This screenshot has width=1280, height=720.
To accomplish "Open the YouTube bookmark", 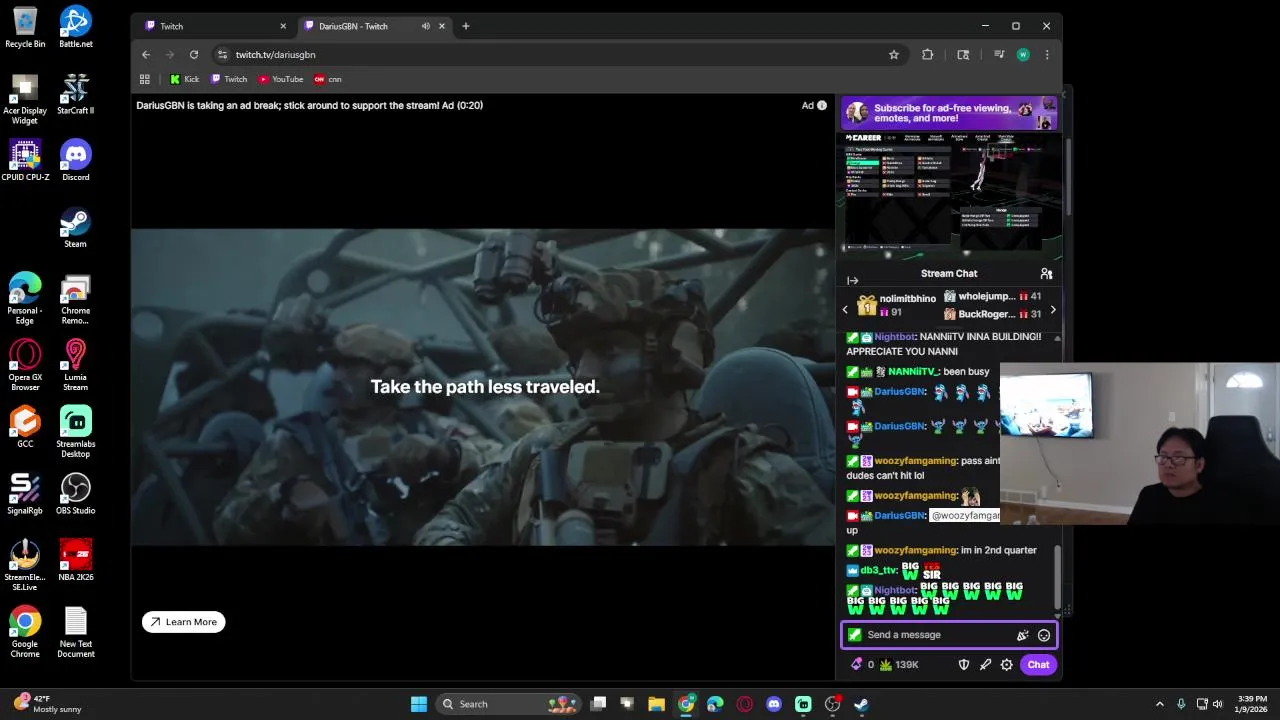I will [281, 79].
